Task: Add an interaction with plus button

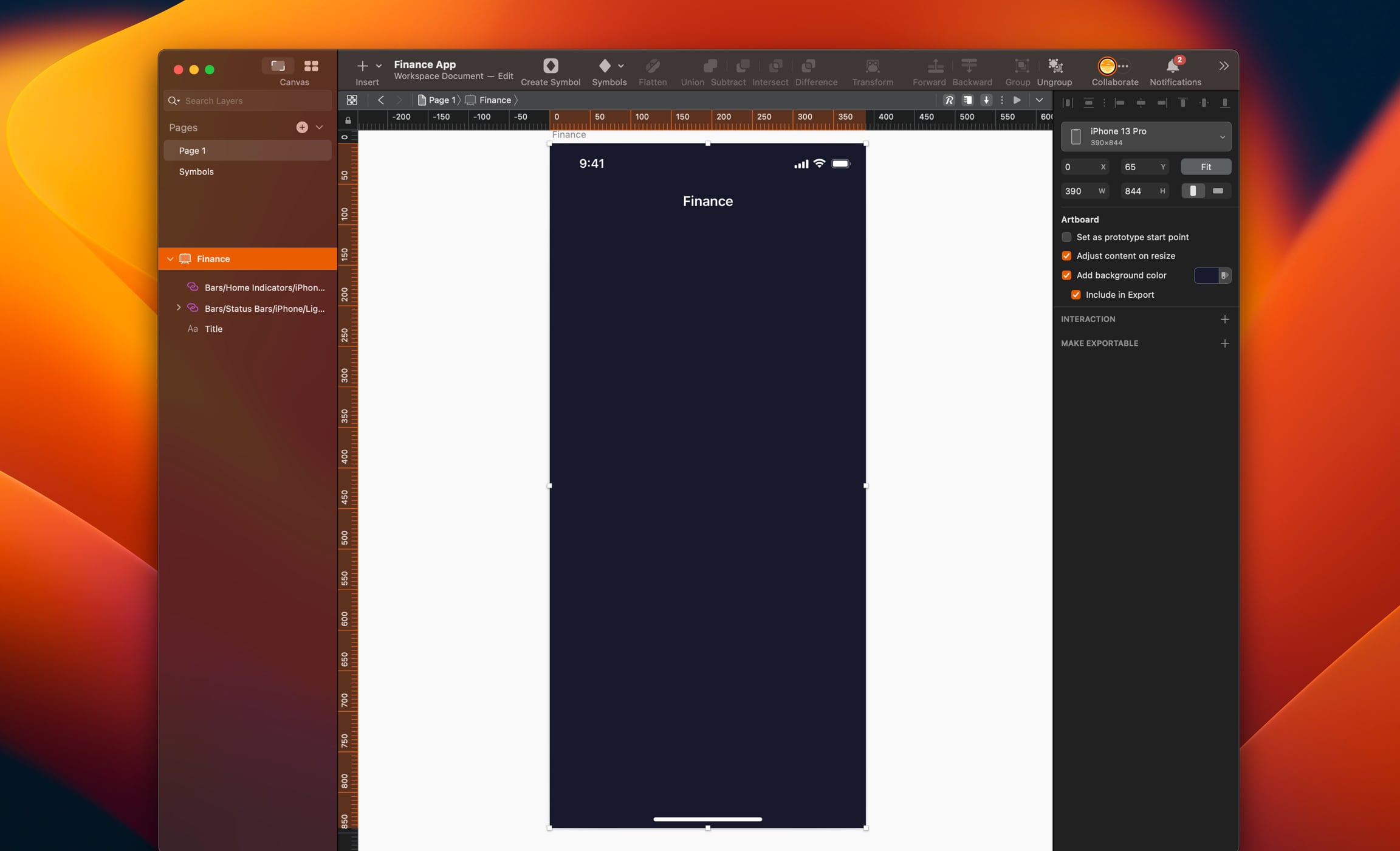Action: [x=1224, y=319]
